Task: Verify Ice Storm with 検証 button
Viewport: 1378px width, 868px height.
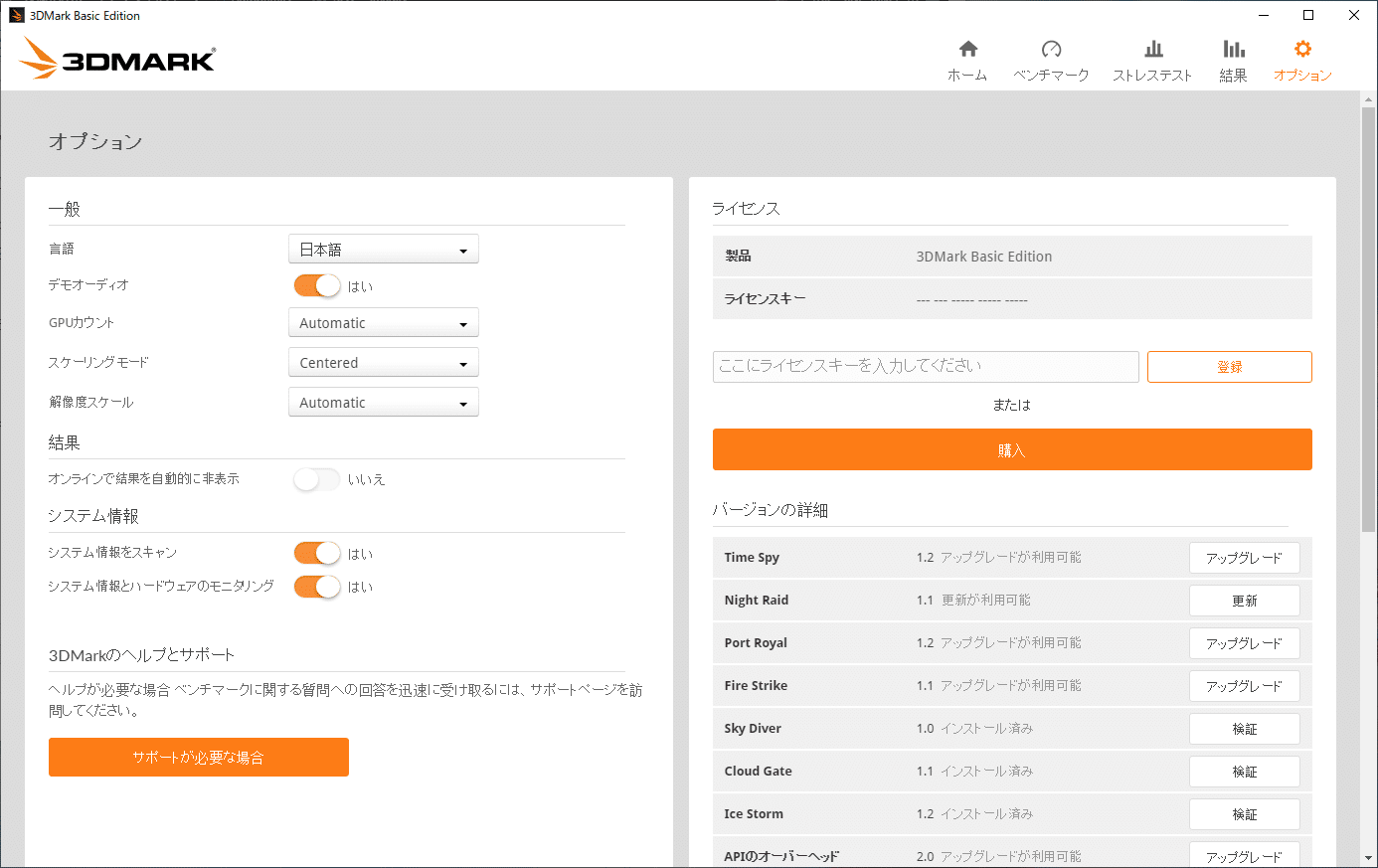Action: coord(1245,814)
